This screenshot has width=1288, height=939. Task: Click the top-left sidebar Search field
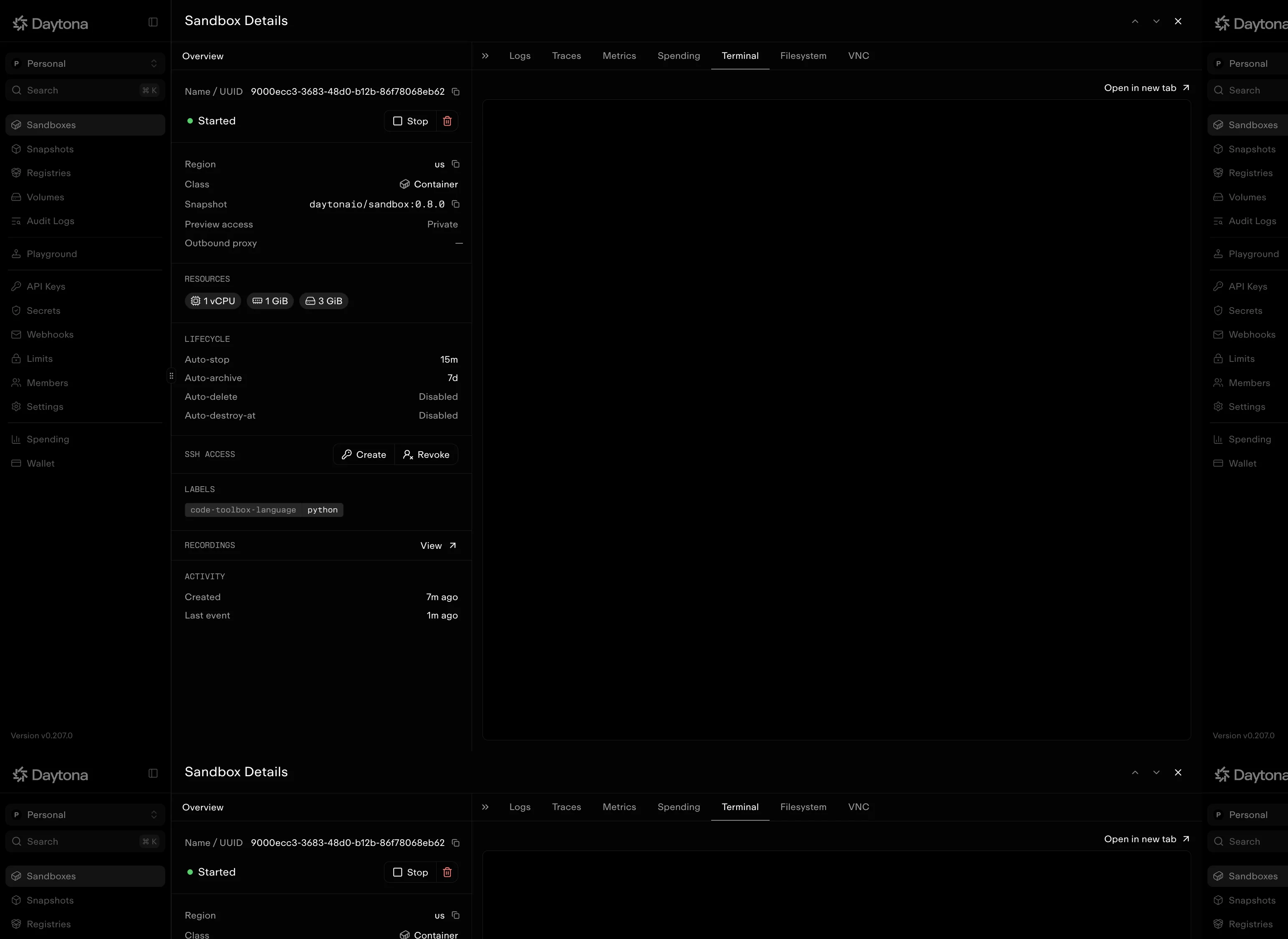point(85,91)
